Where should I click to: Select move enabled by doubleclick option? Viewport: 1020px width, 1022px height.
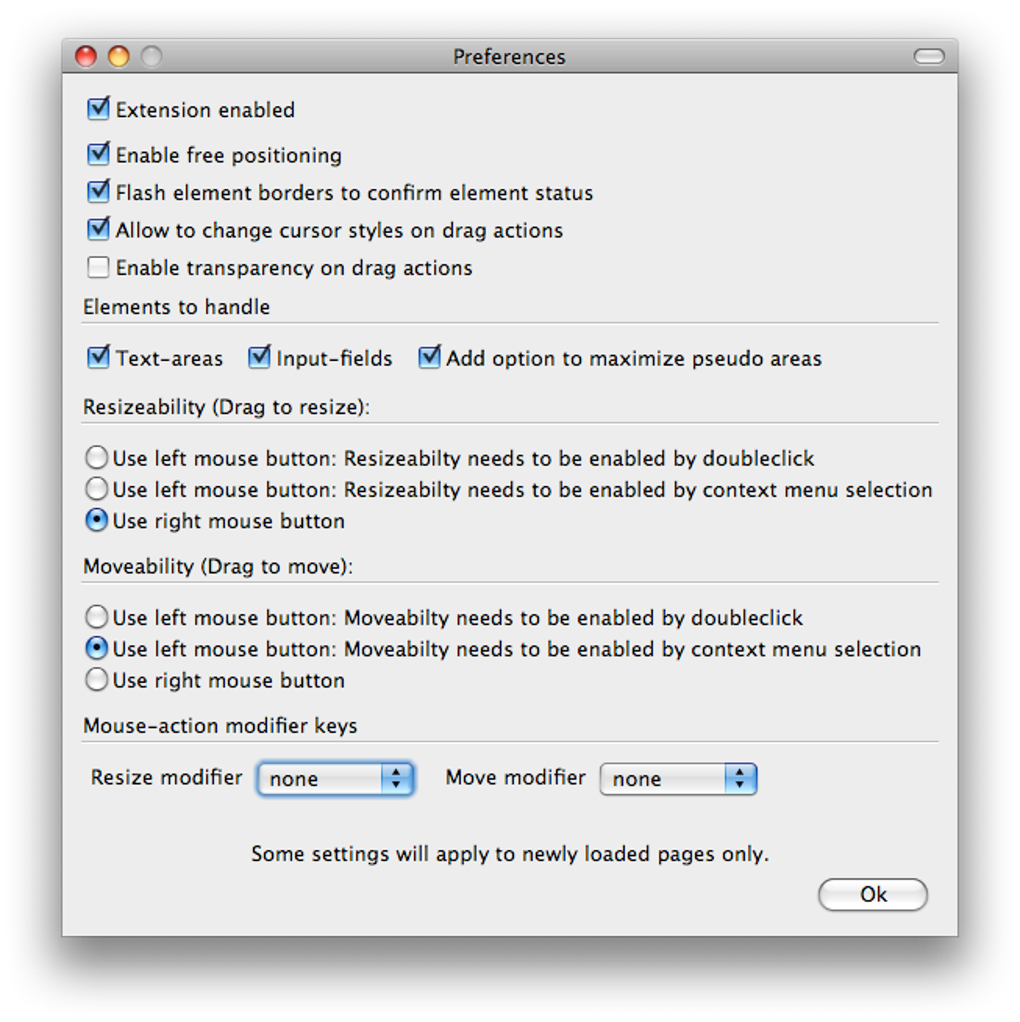tap(96, 616)
